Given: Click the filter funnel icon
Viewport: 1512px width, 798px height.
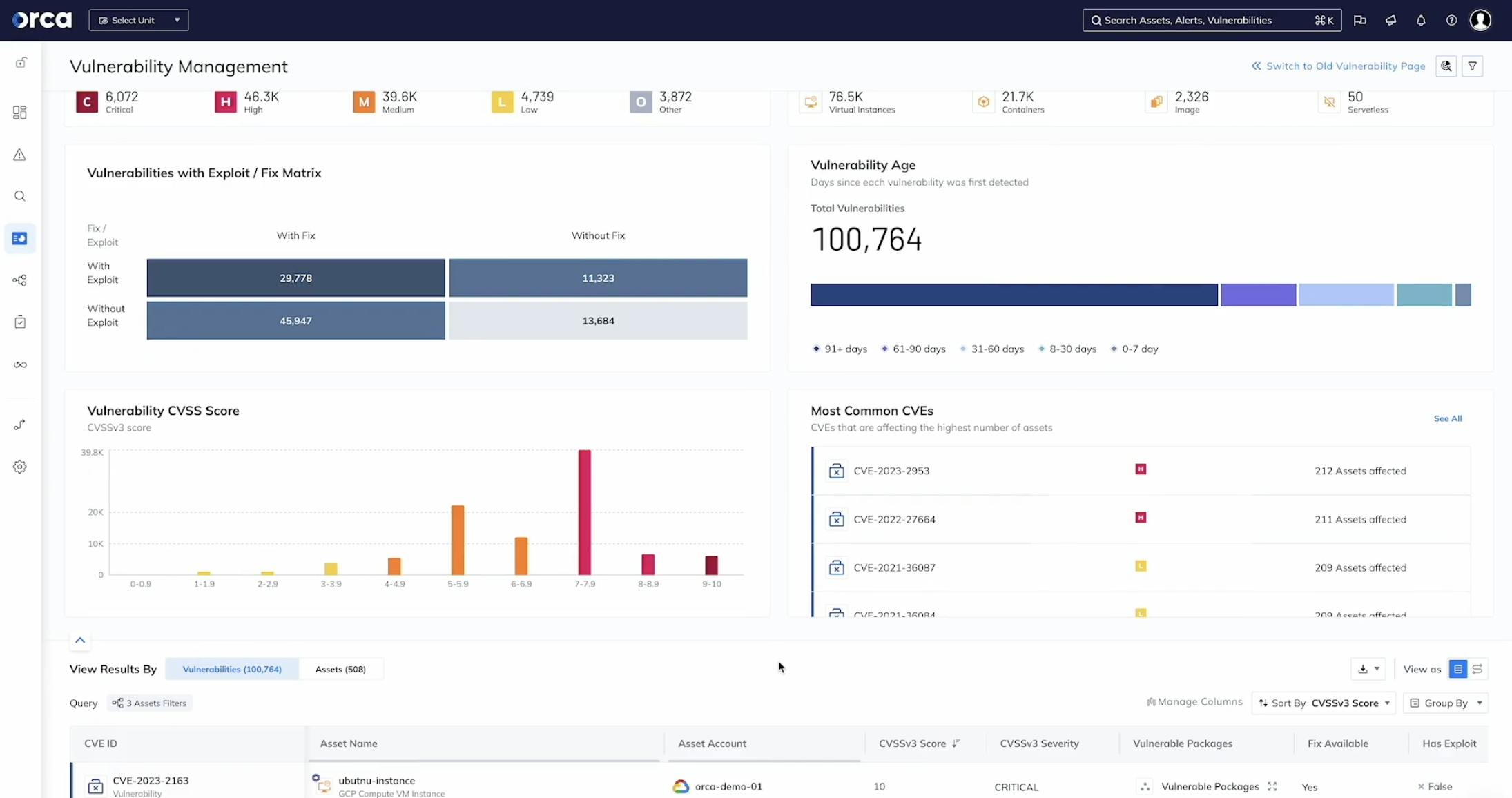Looking at the screenshot, I should [x=1472, y=66].
